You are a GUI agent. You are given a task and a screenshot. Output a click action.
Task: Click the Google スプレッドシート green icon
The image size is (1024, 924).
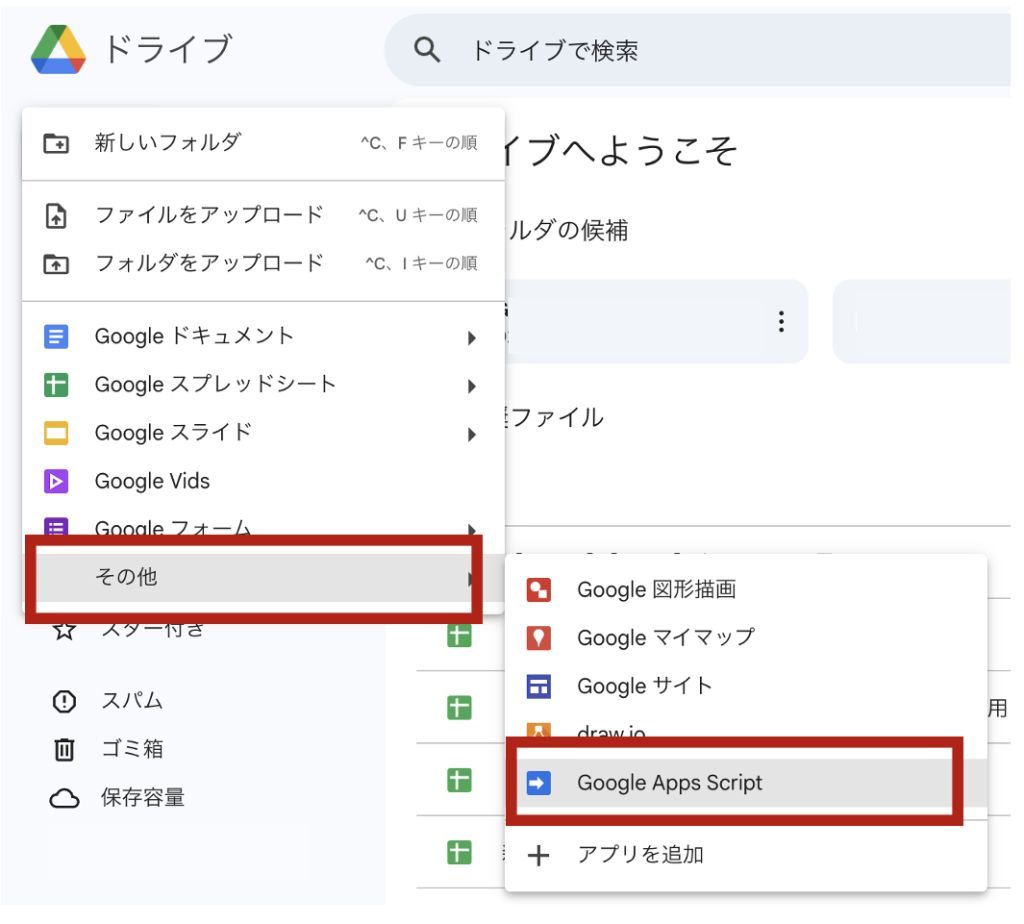(56, 385)
